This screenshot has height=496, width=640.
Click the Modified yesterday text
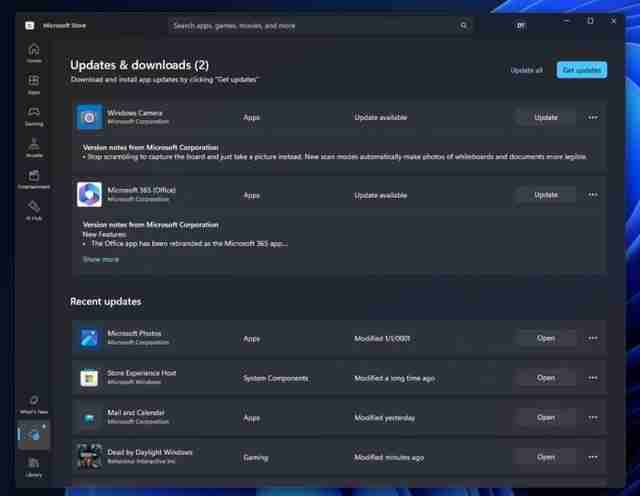coord(384,418)
